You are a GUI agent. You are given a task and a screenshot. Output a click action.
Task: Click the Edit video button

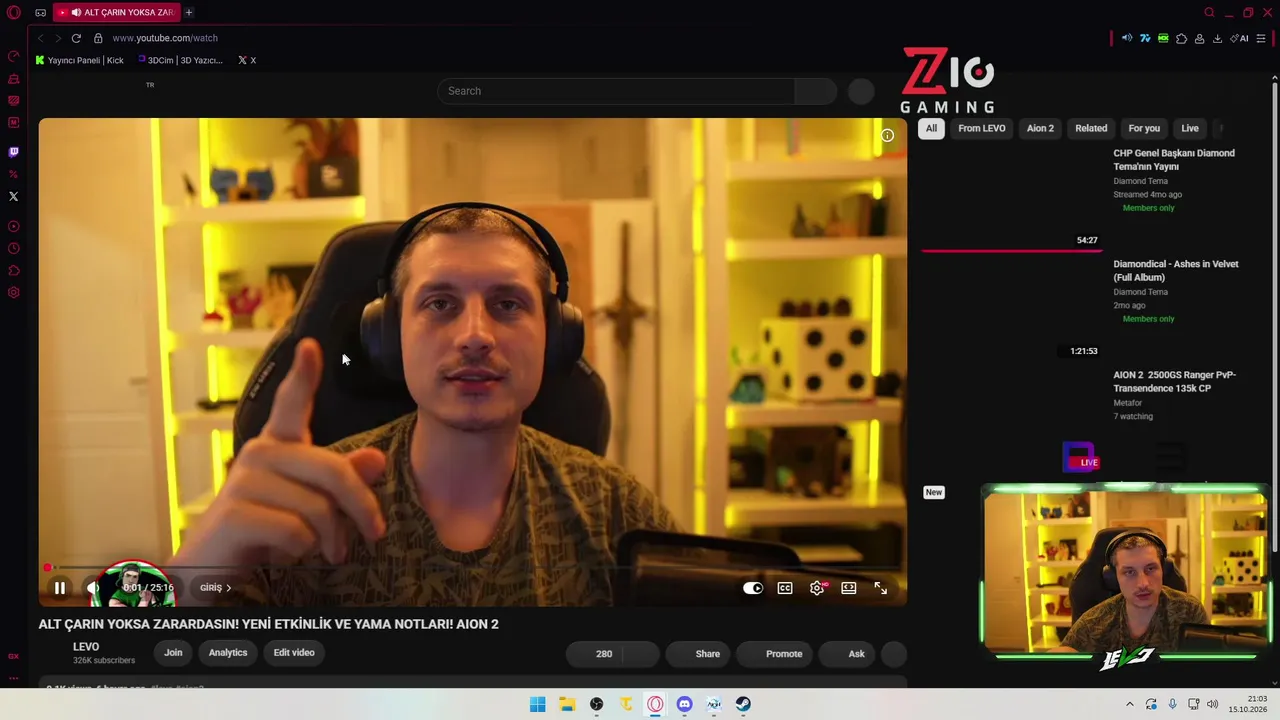click(x=294, y=653)
